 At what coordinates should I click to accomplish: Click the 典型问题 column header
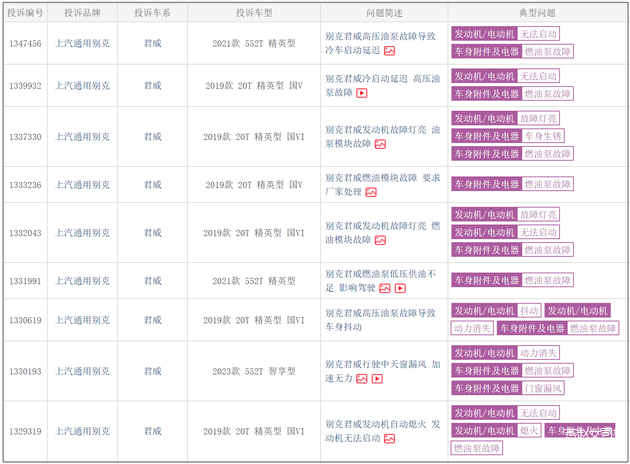537,13
